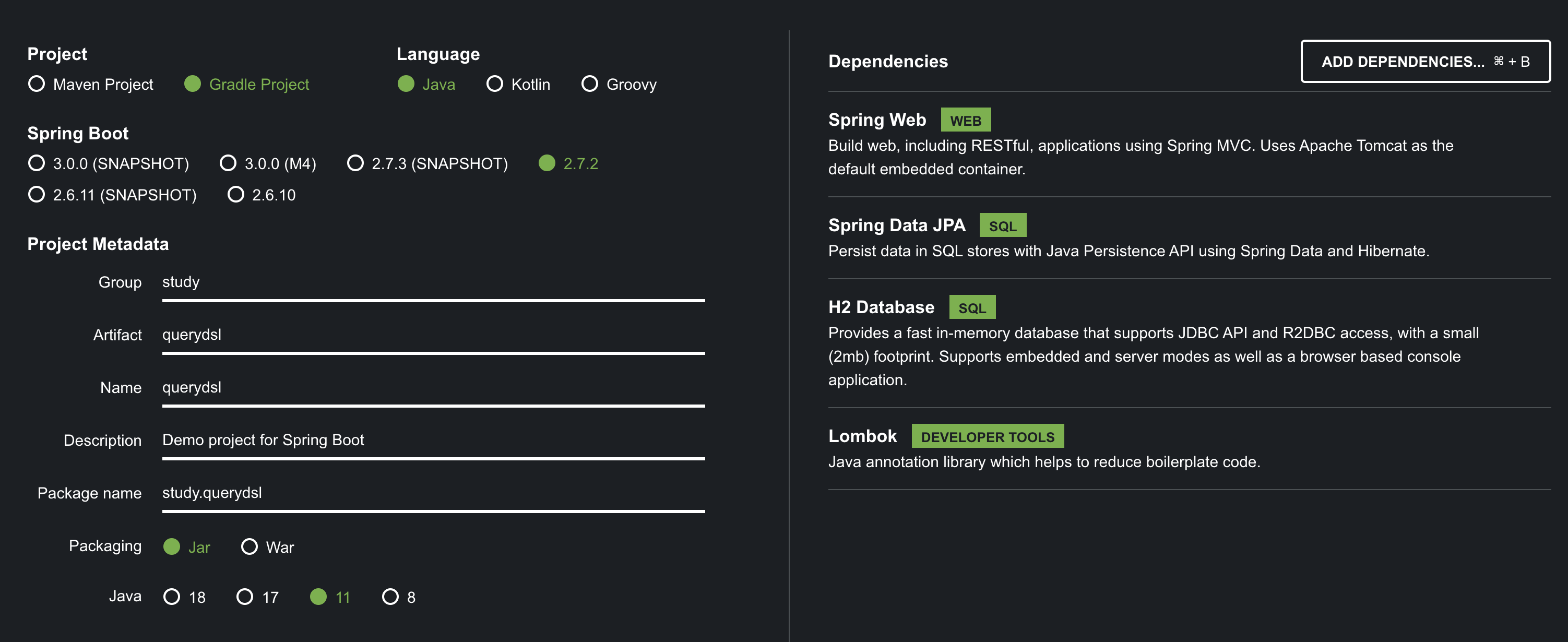Choose Kotlin as the language

[x=495, y=84]
